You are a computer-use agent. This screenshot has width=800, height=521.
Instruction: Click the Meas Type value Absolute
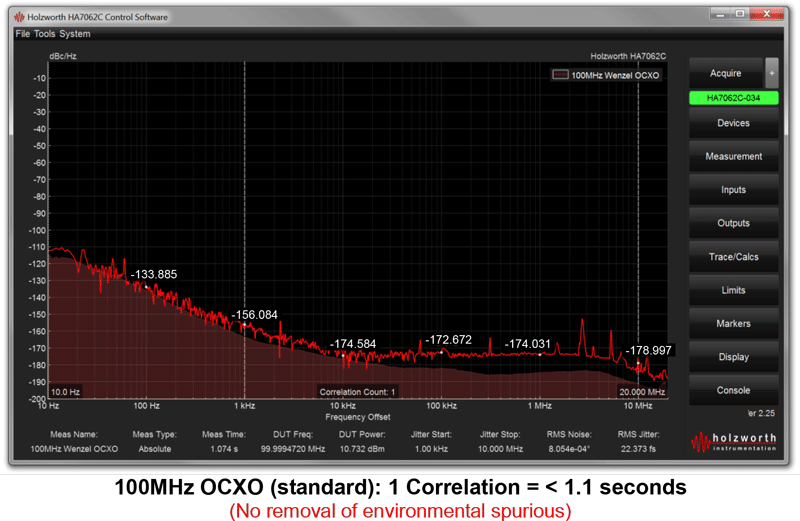[155, 449]
